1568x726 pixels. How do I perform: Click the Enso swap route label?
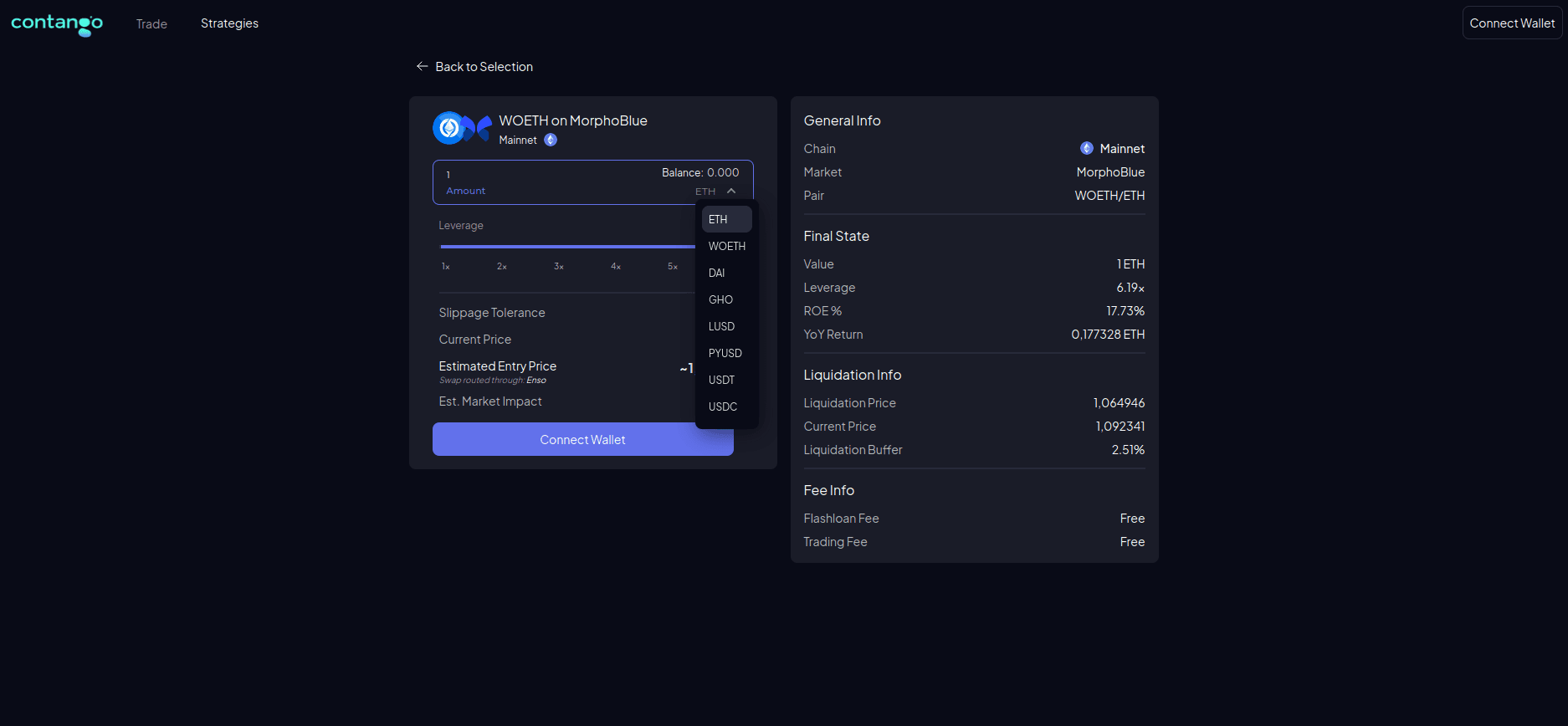coord(536,381)
